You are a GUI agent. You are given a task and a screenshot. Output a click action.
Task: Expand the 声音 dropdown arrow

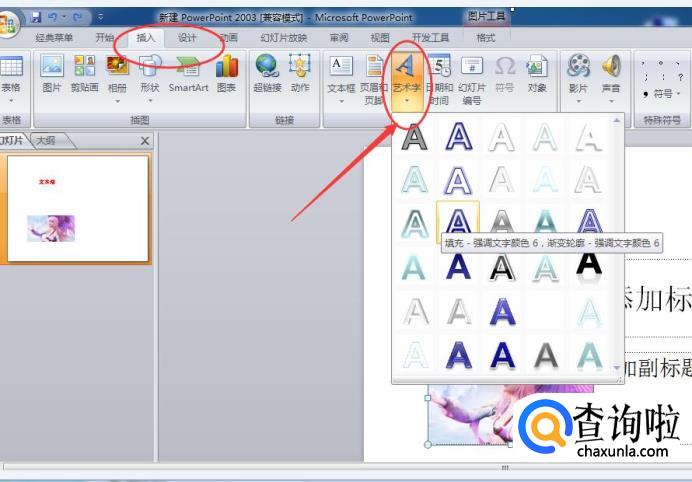click(611, 101)
